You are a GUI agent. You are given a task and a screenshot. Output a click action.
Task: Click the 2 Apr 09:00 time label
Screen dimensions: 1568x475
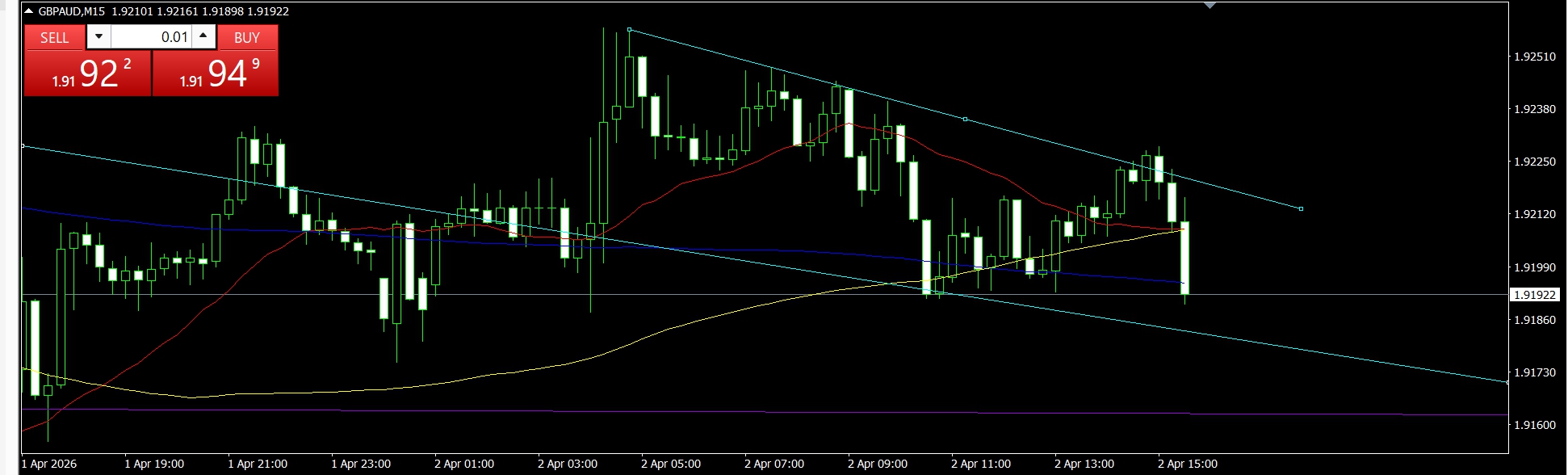(x=877, y=464)
